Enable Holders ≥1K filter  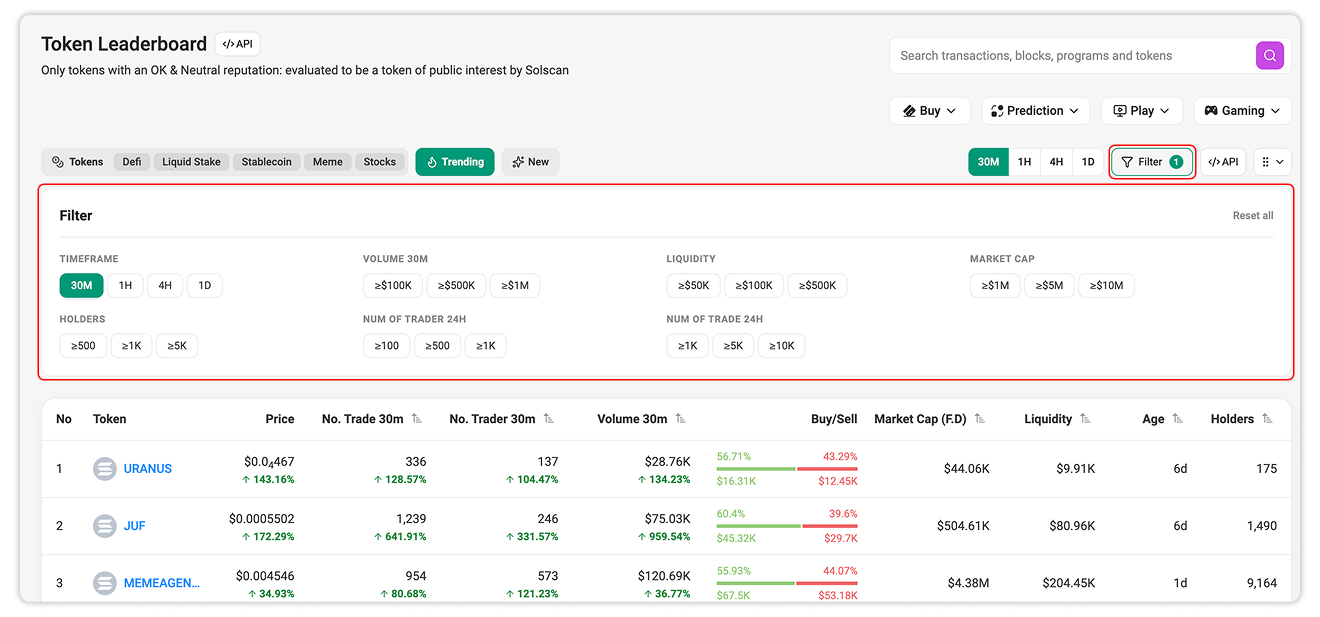point(132,346)
